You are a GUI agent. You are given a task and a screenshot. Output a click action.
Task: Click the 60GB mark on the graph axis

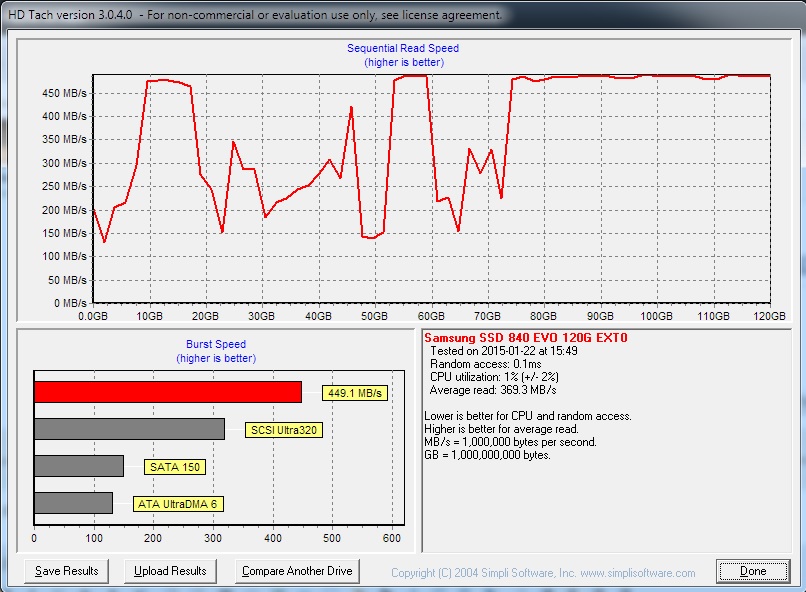click(431, 316)
